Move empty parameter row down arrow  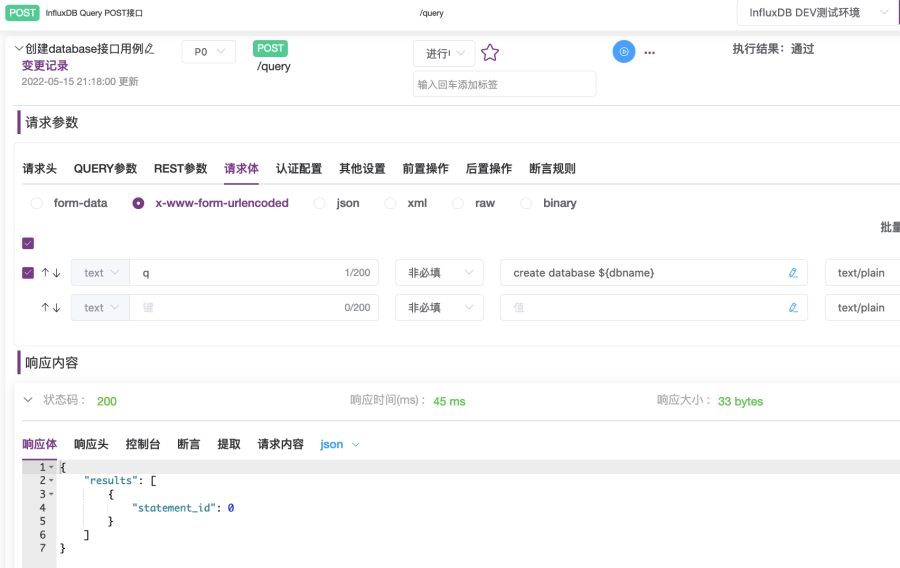point(56,308)
